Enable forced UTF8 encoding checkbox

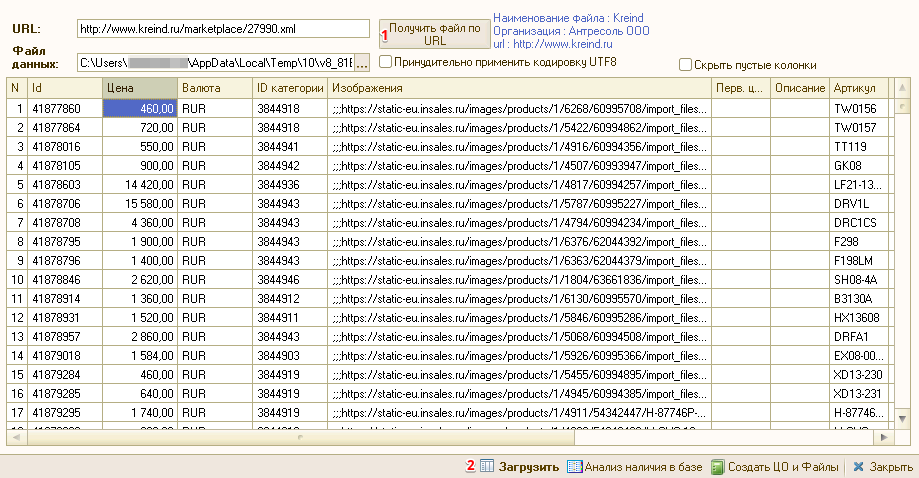385,62
